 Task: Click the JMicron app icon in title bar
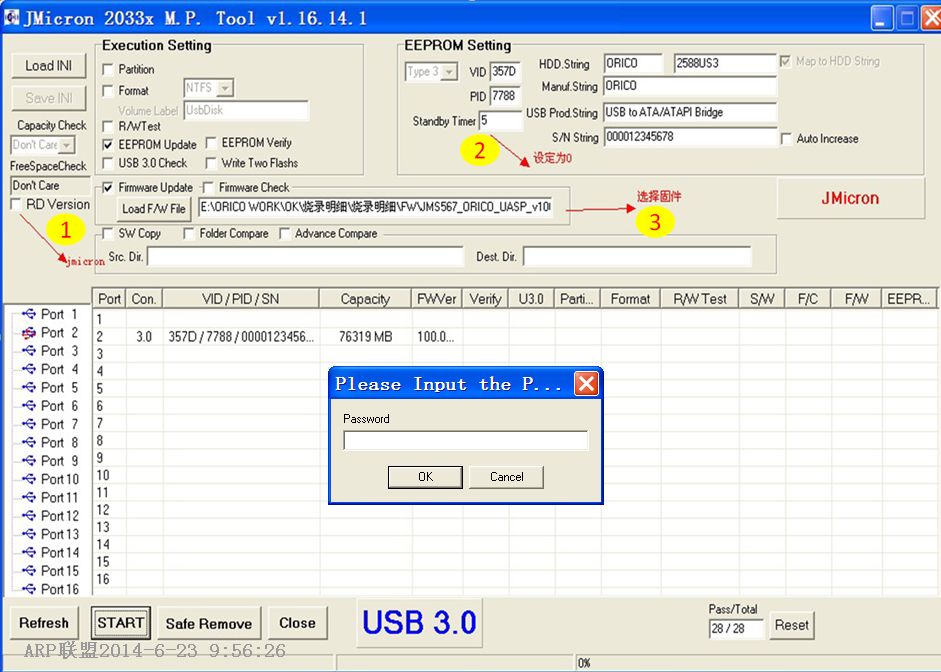click(x=11, y=17)
